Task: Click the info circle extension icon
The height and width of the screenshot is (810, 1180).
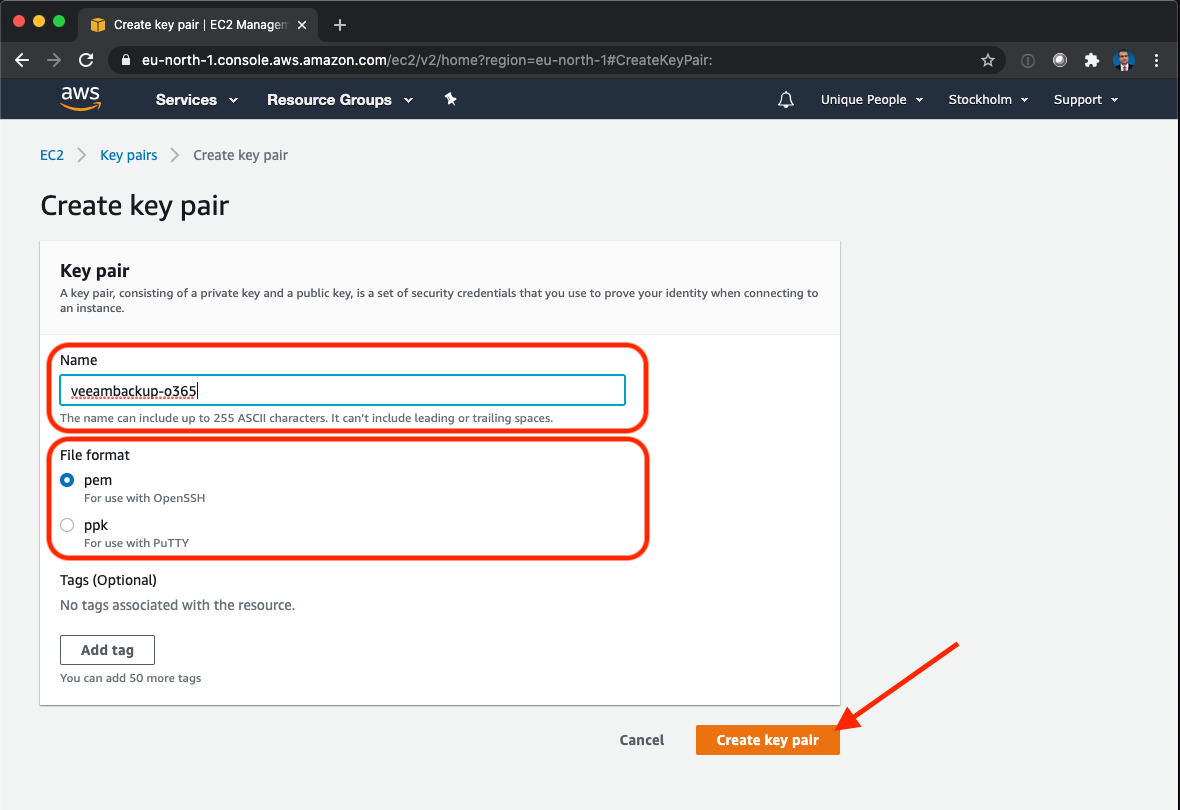Action: (1027, 60)
